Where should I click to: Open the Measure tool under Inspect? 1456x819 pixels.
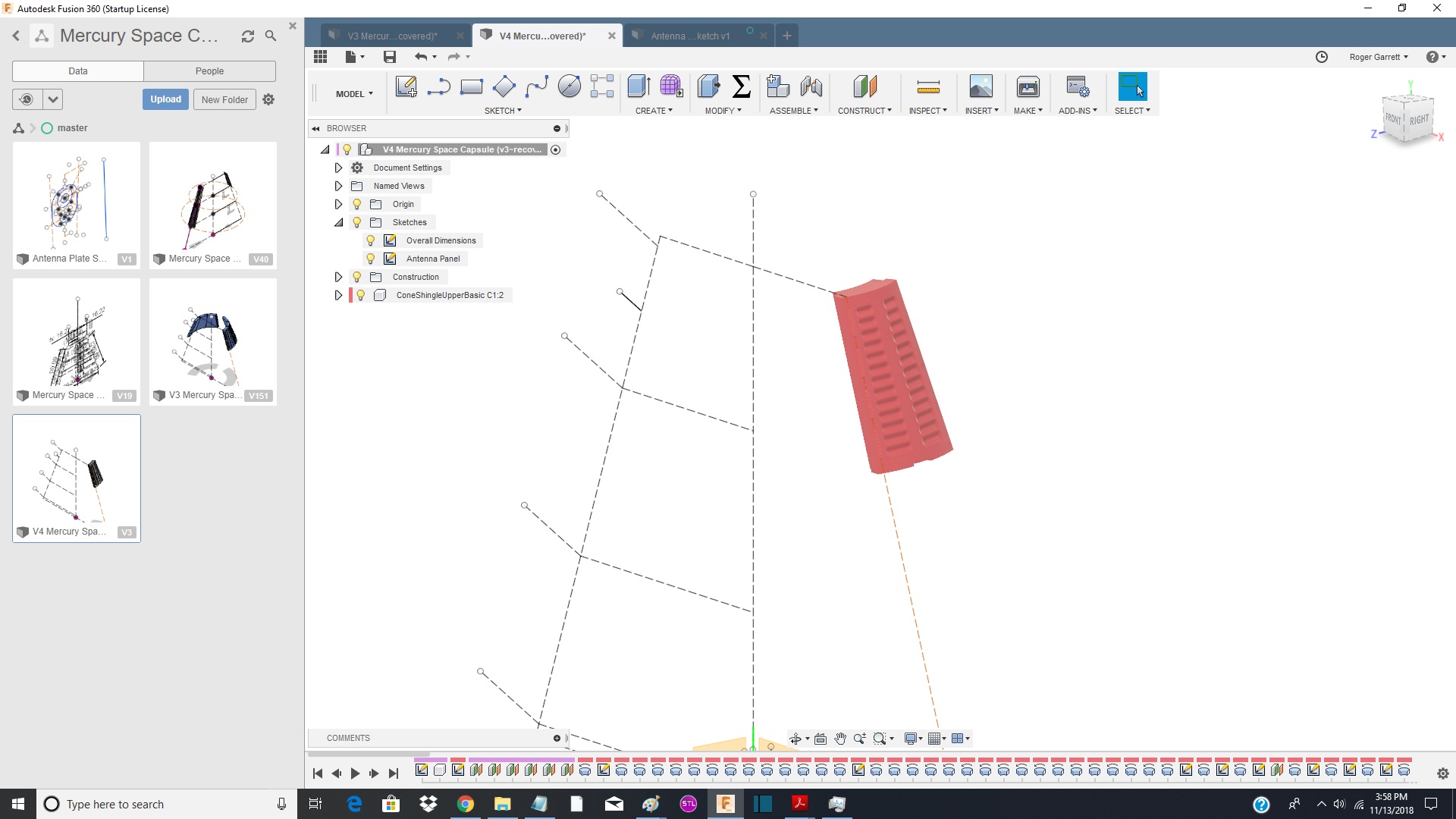click(x=928, y=87)
